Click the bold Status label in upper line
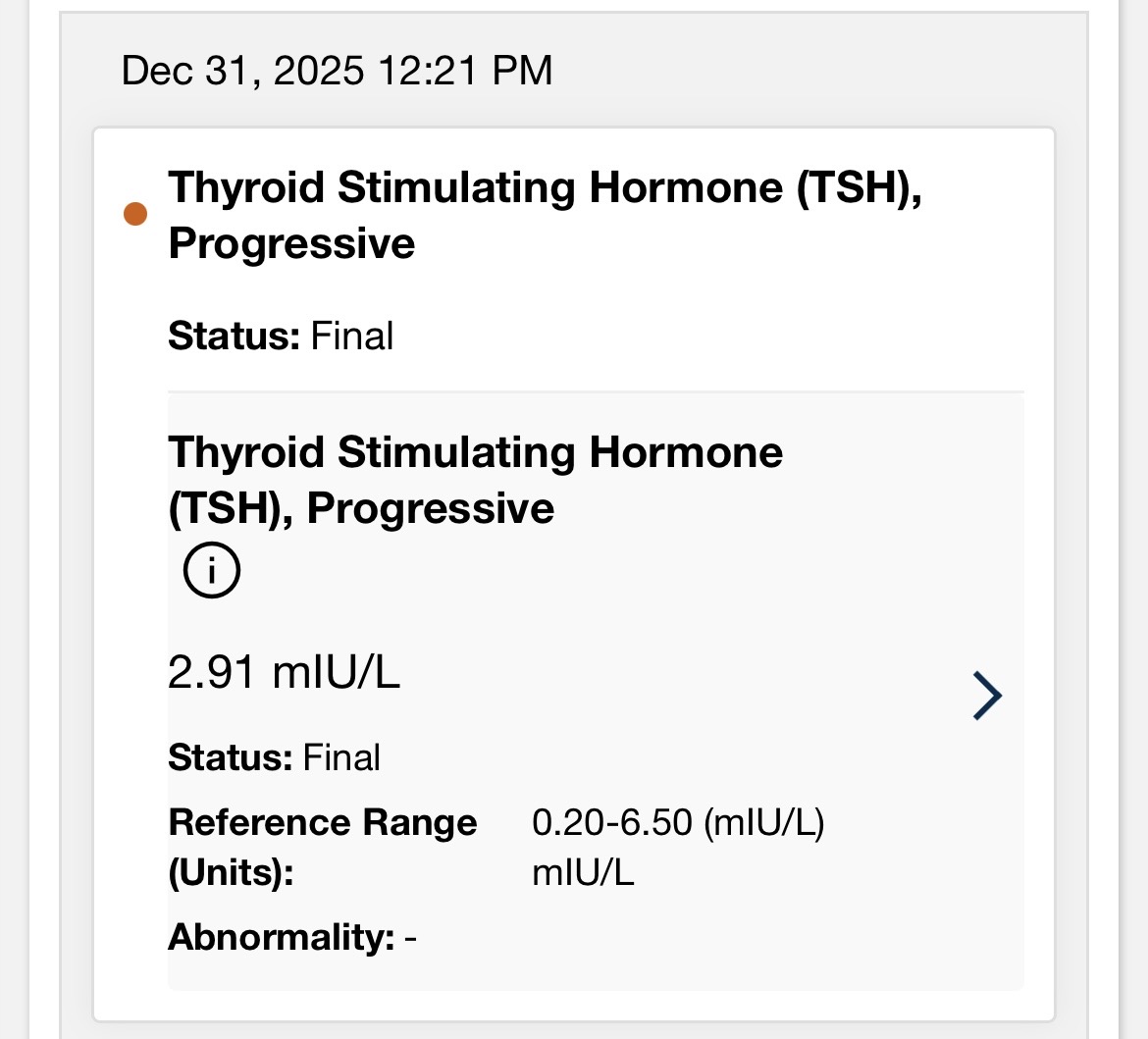 (x=234, y=336)
